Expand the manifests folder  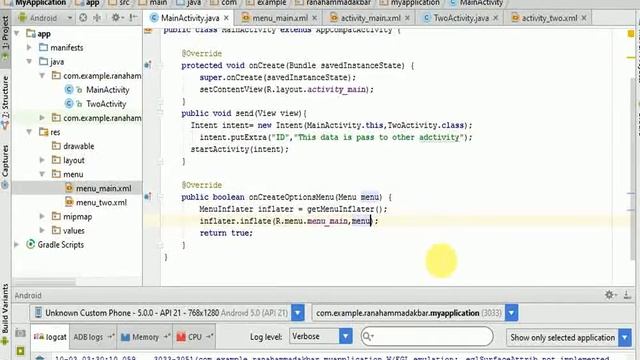click(x=29, y=48)
